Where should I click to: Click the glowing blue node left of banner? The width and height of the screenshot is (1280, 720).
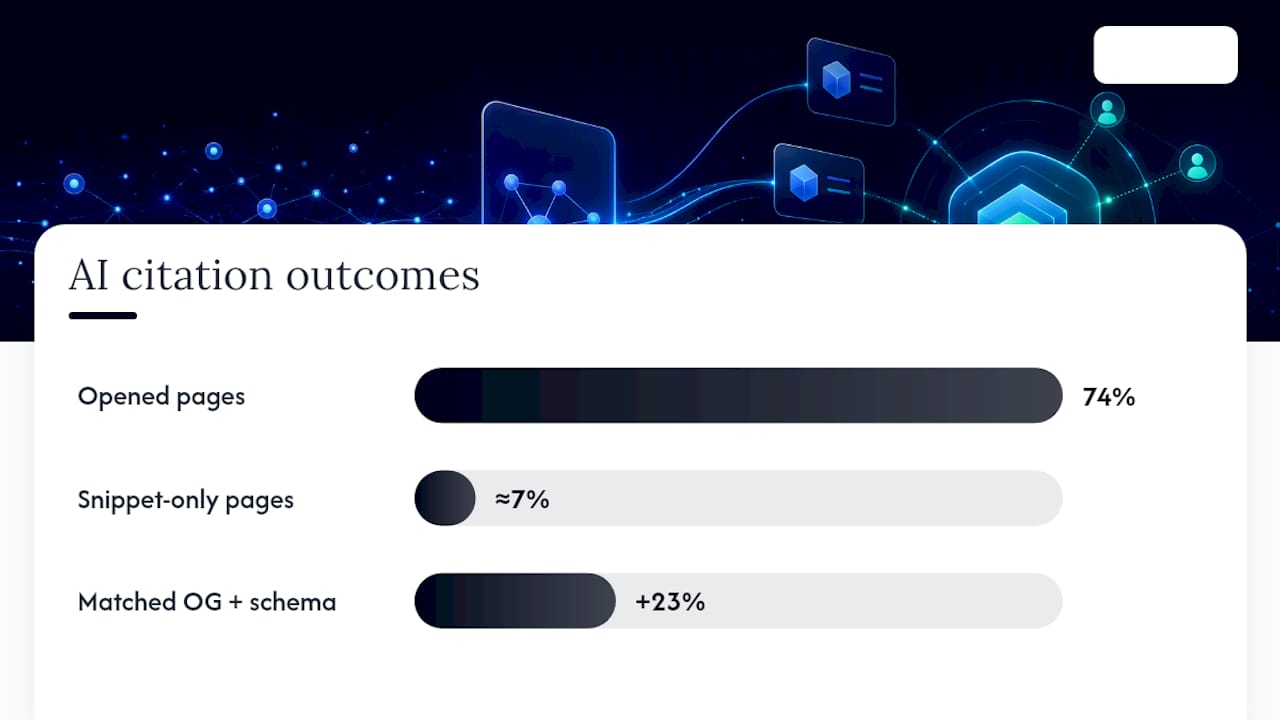[74, 184]
